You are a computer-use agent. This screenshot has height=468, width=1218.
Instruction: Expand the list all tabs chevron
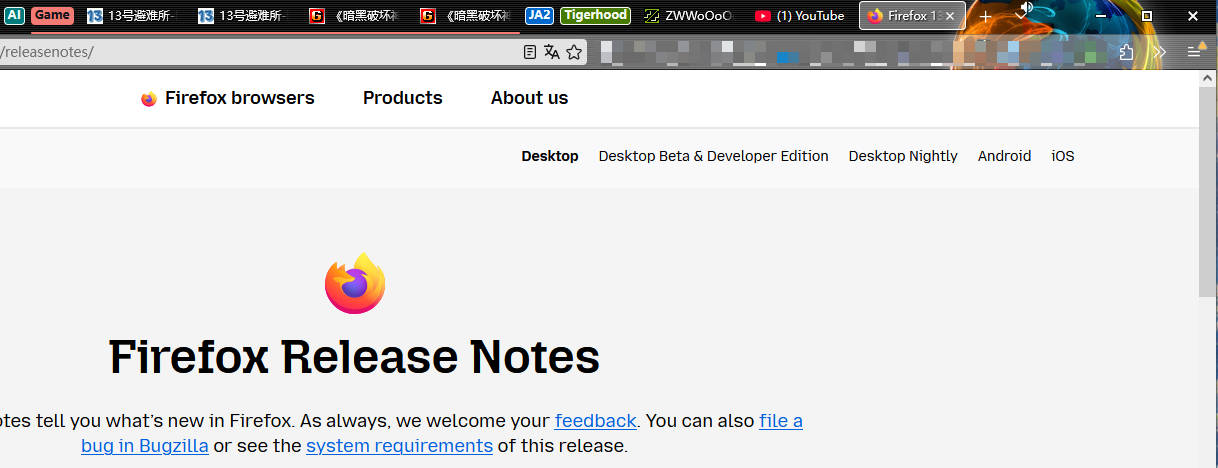click(x=1022, y=16)
